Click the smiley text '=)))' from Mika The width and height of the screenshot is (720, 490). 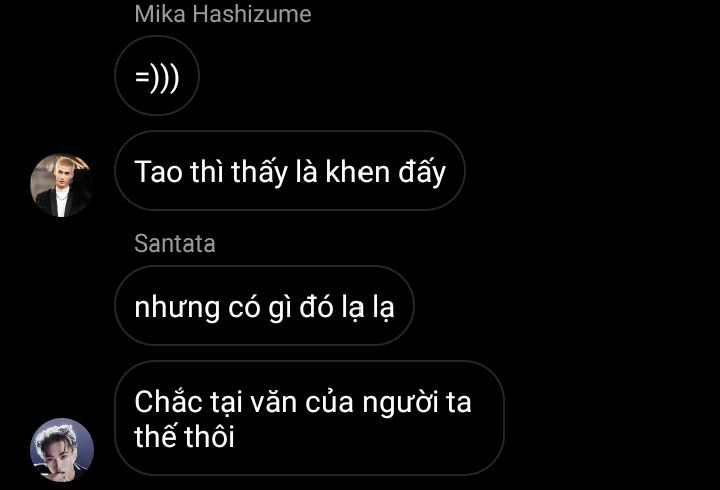(157, 77)
